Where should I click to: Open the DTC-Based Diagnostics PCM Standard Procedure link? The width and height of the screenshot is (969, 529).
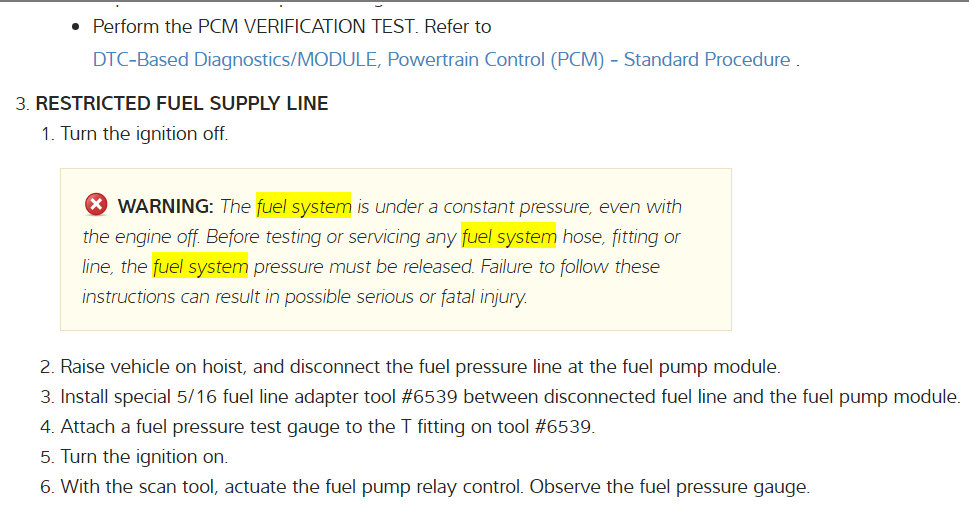(441, 59)
